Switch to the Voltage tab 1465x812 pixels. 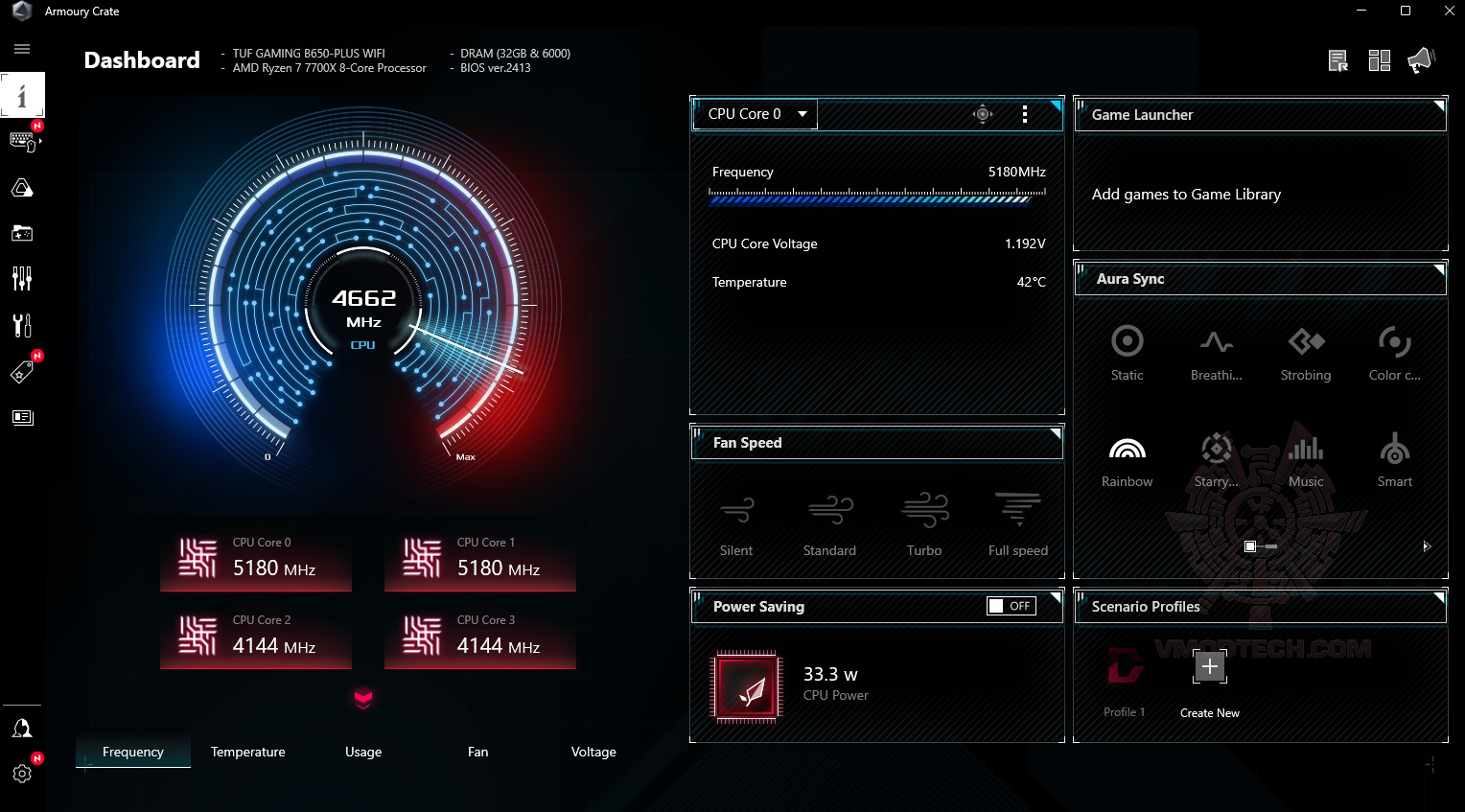coord(593,752)
